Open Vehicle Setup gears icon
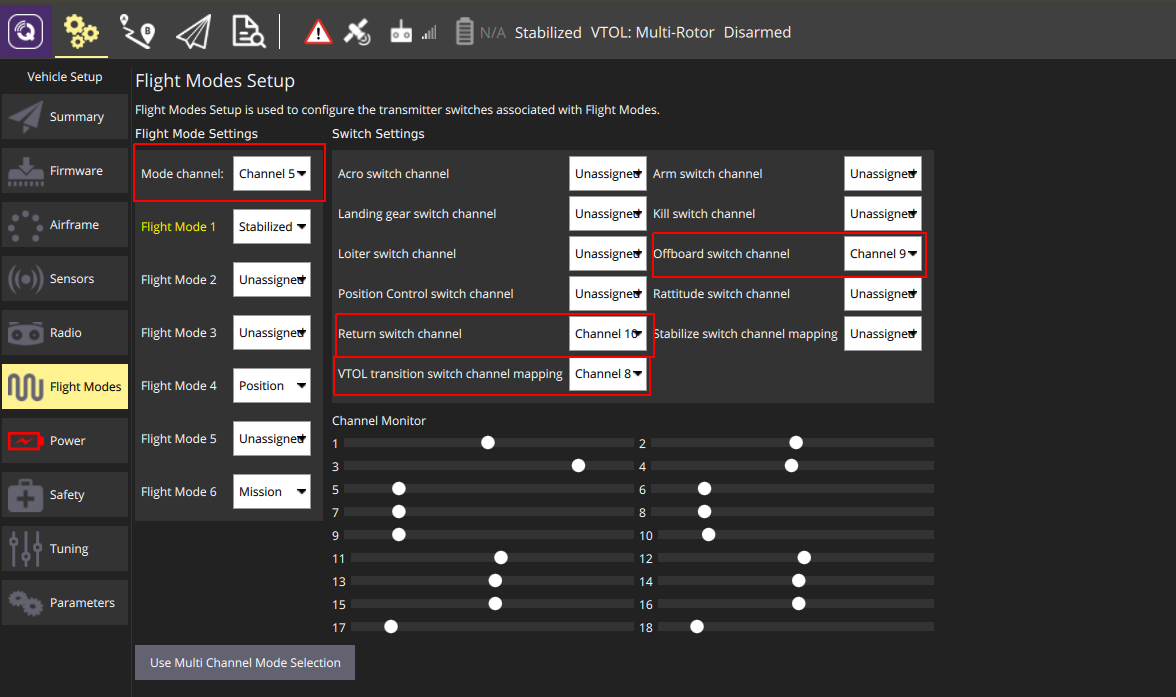The width and height of the screenshot is (1176, 697). pyautogui.click(x=81, y=32)
